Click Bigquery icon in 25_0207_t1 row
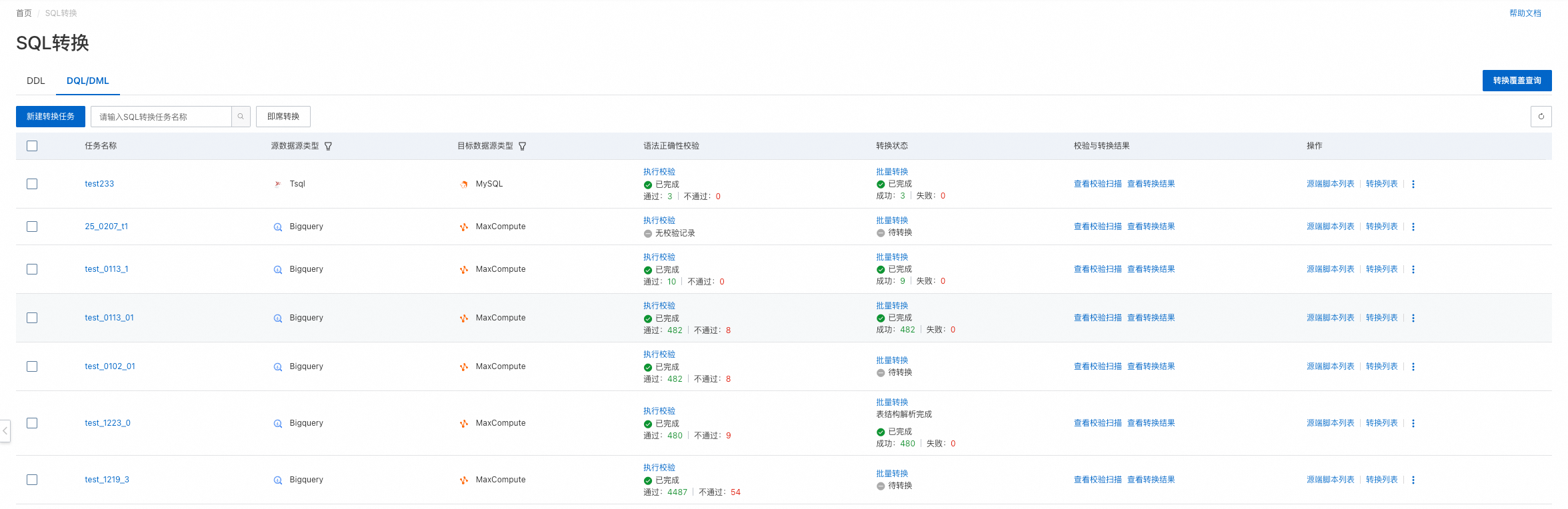Viewport: 1568px width, 509px height. [278, 227]
